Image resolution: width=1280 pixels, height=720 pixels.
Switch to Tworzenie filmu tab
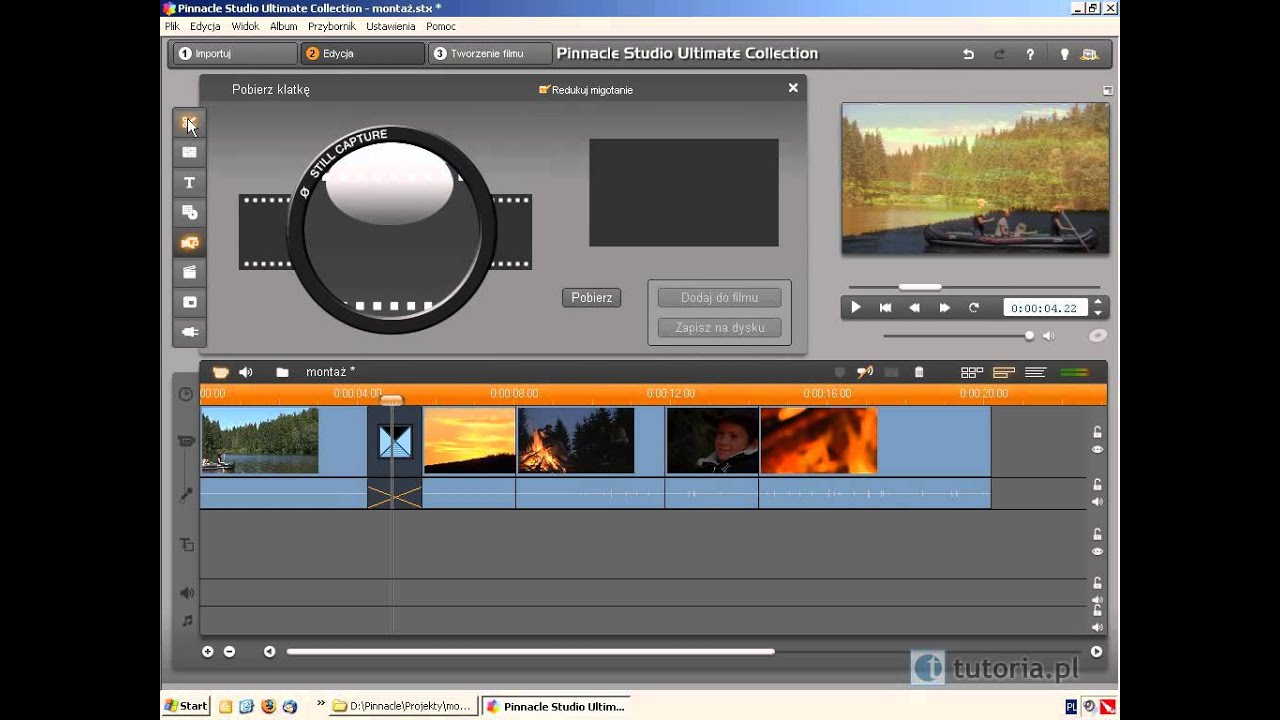[x=490, y=54]
